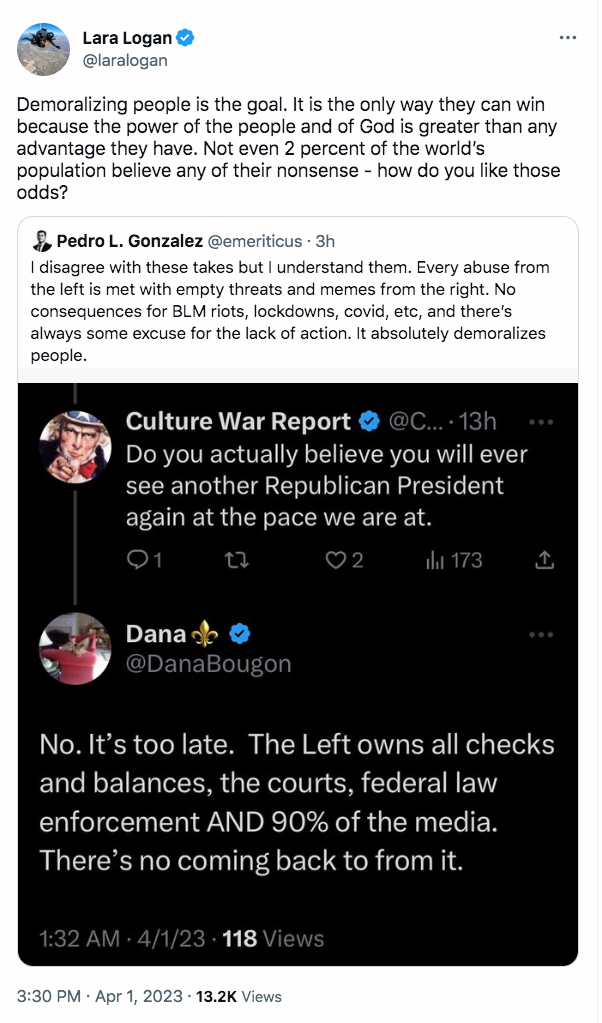The image size is (602, 1023).
Task: Click Lara Logan's blue verified badge
Action: point(185,38)
